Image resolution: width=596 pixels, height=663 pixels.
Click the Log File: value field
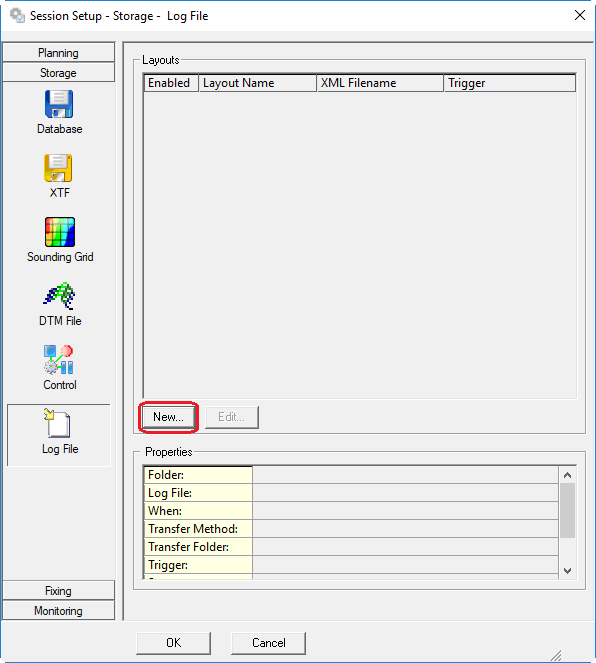coord(405,493)
